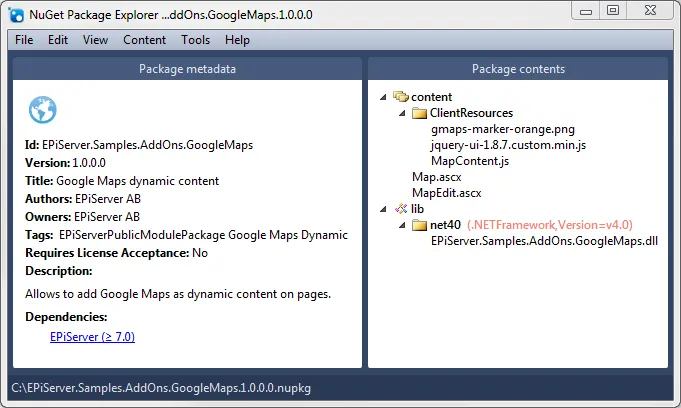Click the Id value EPiServer.Samples.AddOns.GoogleMaps
The height and width of the screenshot is (408, 681).
pos(148,145)
